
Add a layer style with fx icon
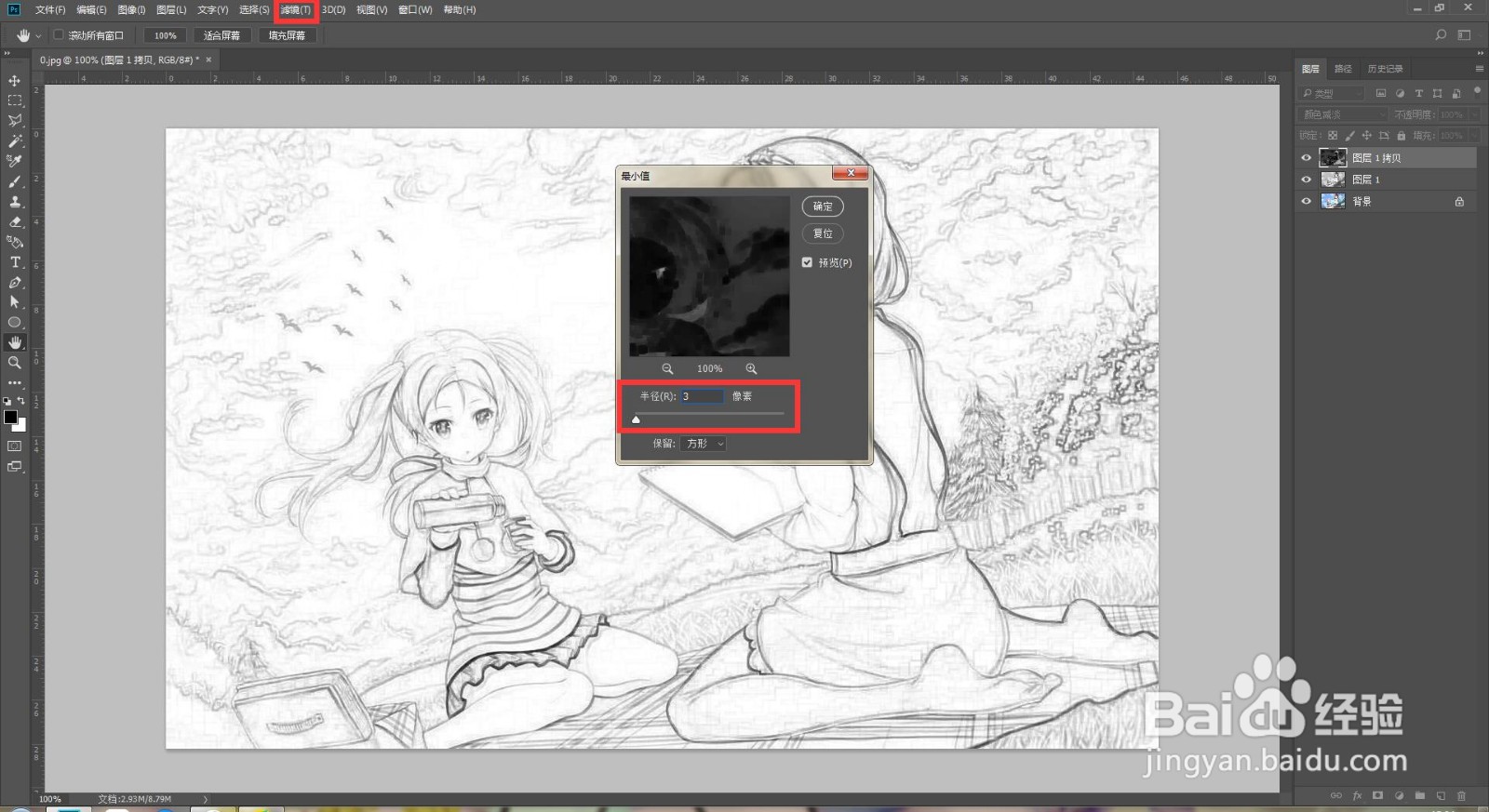(1357, 796)
